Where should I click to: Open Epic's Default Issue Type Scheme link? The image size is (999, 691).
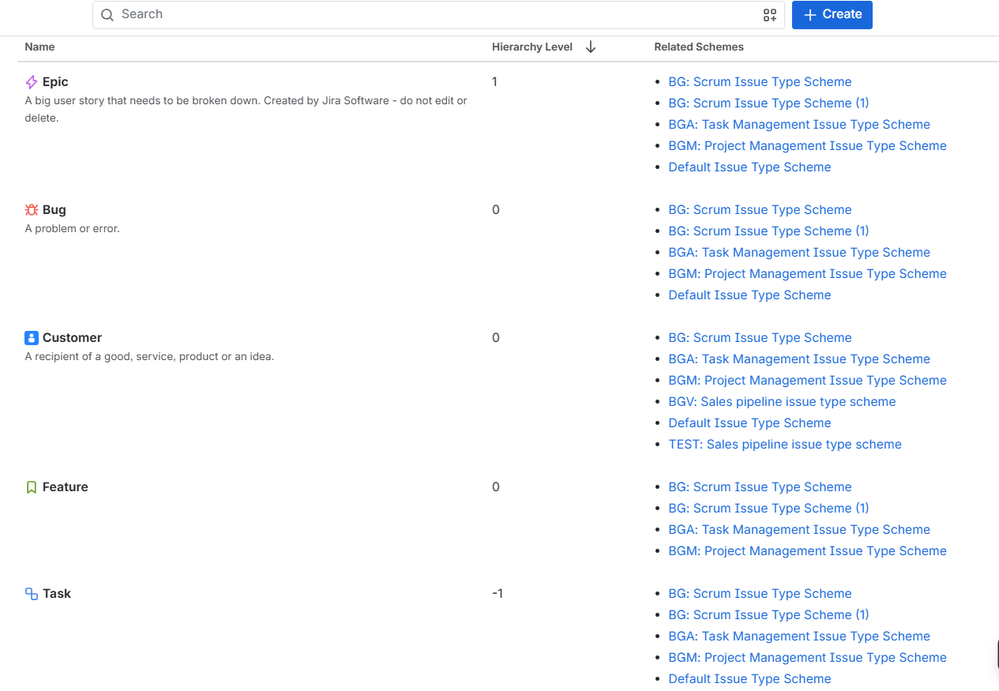pyautogui.click(x=749, y=167)
